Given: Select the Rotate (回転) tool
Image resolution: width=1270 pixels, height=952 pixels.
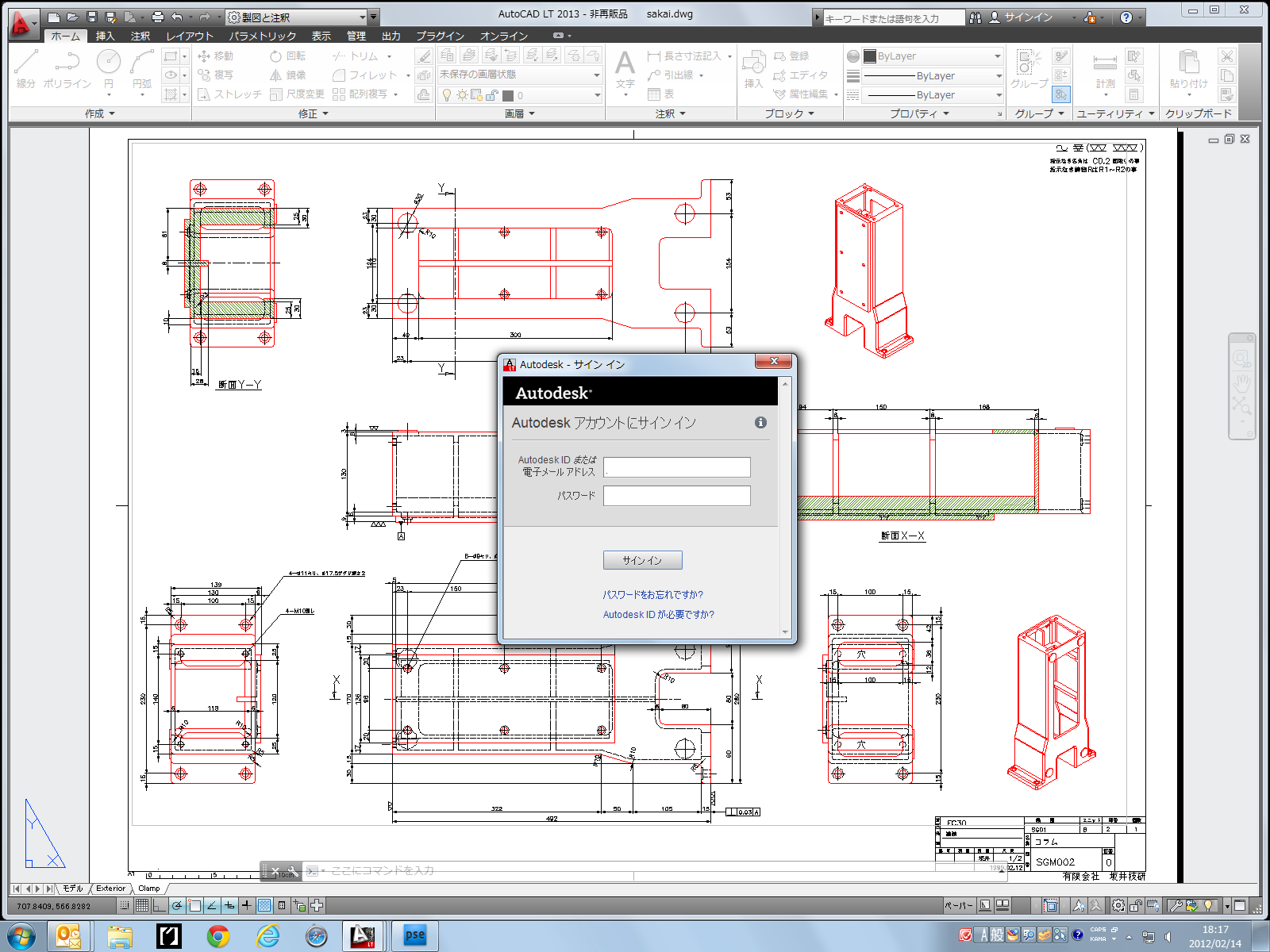Looking at the screenshot, I should click(x=288, y=56).
